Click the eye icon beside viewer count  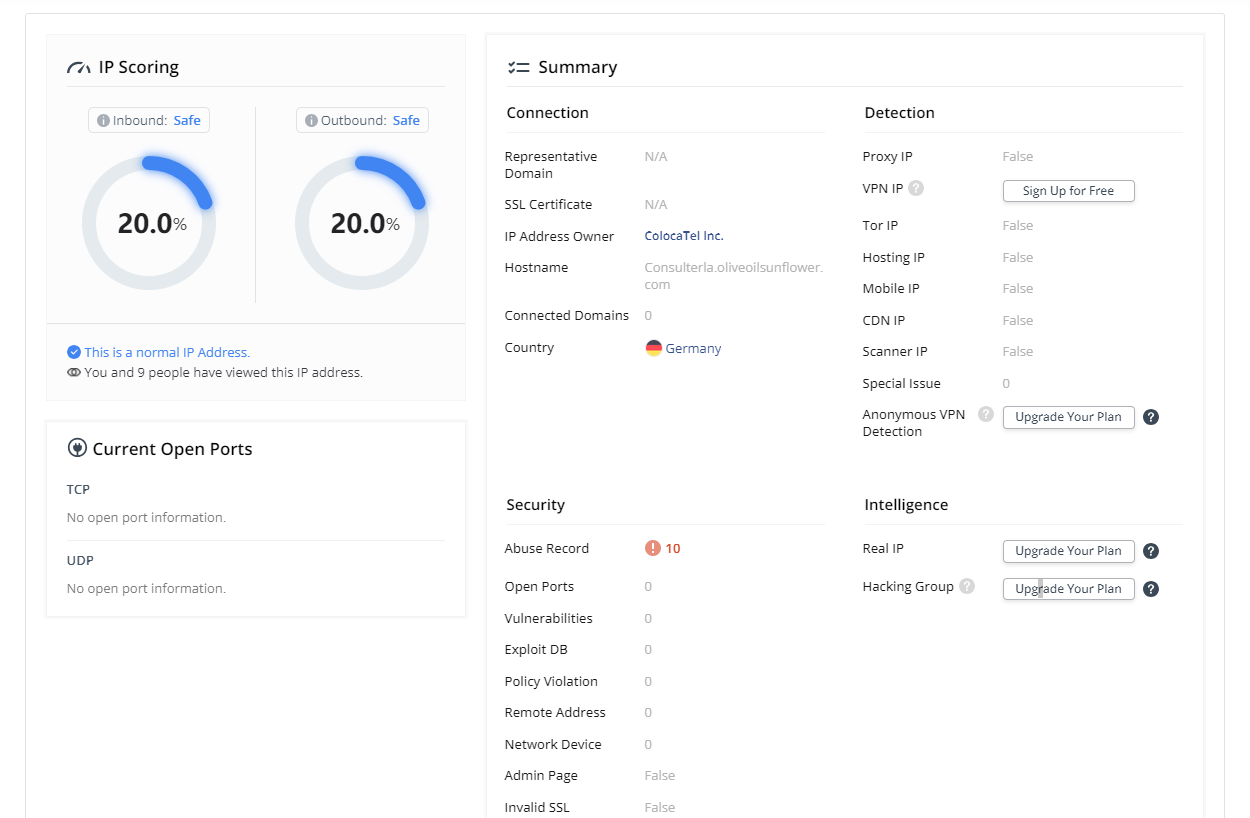click(74, 372)
